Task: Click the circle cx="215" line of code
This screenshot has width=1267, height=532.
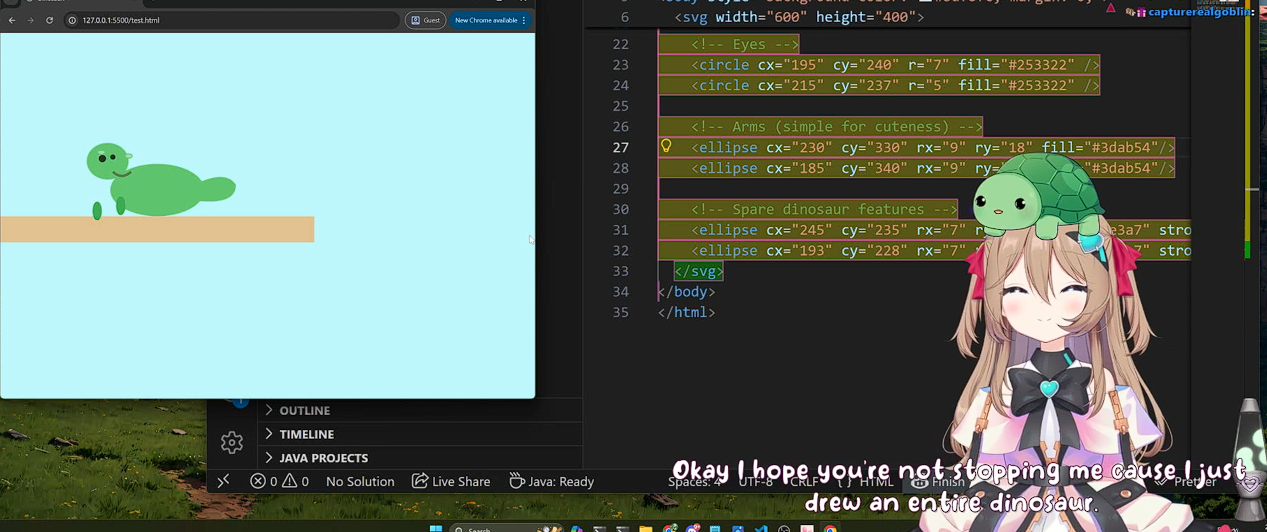Action: coord(895,85)
